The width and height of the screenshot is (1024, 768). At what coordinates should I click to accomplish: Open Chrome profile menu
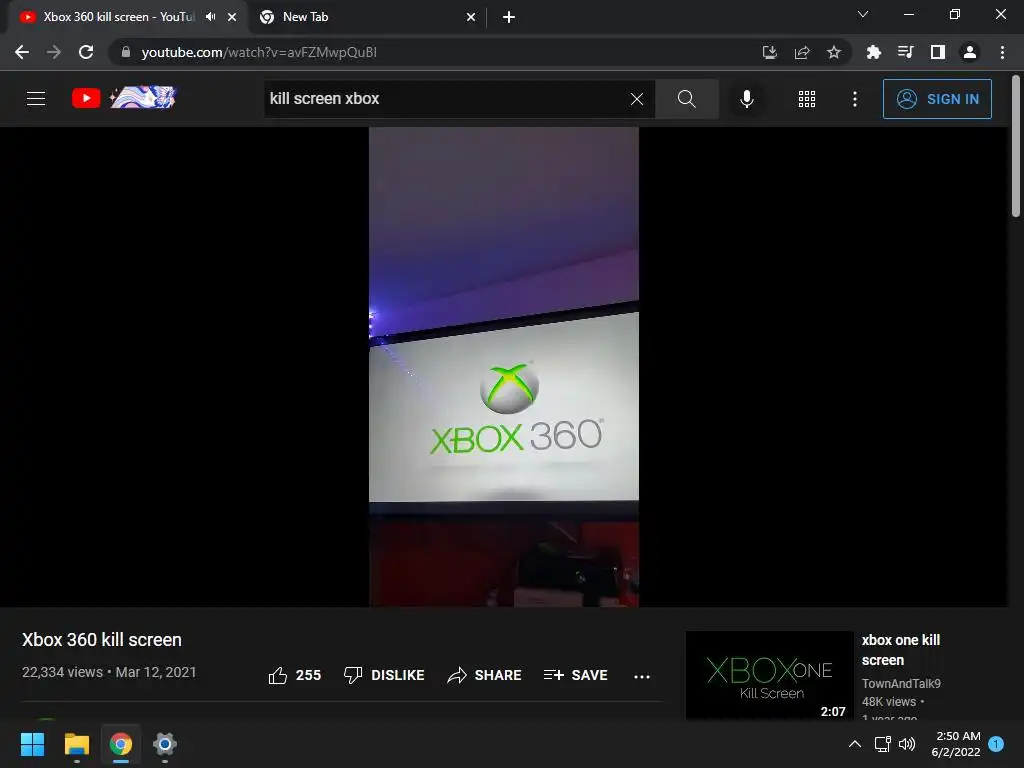(970, 52)
